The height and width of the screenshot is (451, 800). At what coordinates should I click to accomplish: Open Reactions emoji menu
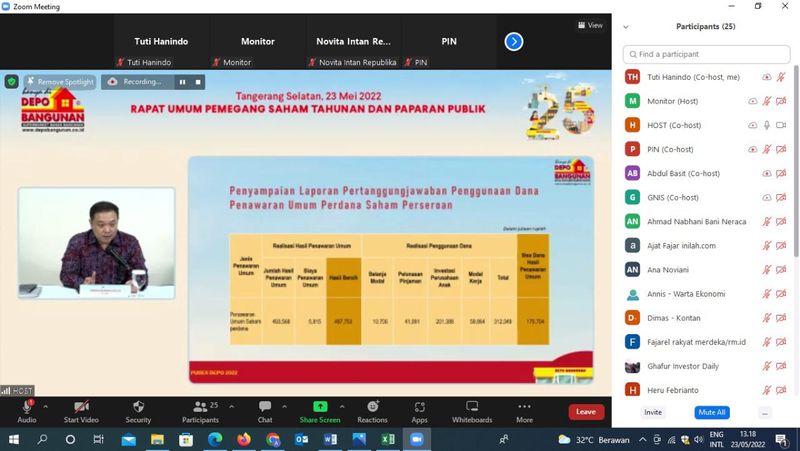click(x=372, y=411)
